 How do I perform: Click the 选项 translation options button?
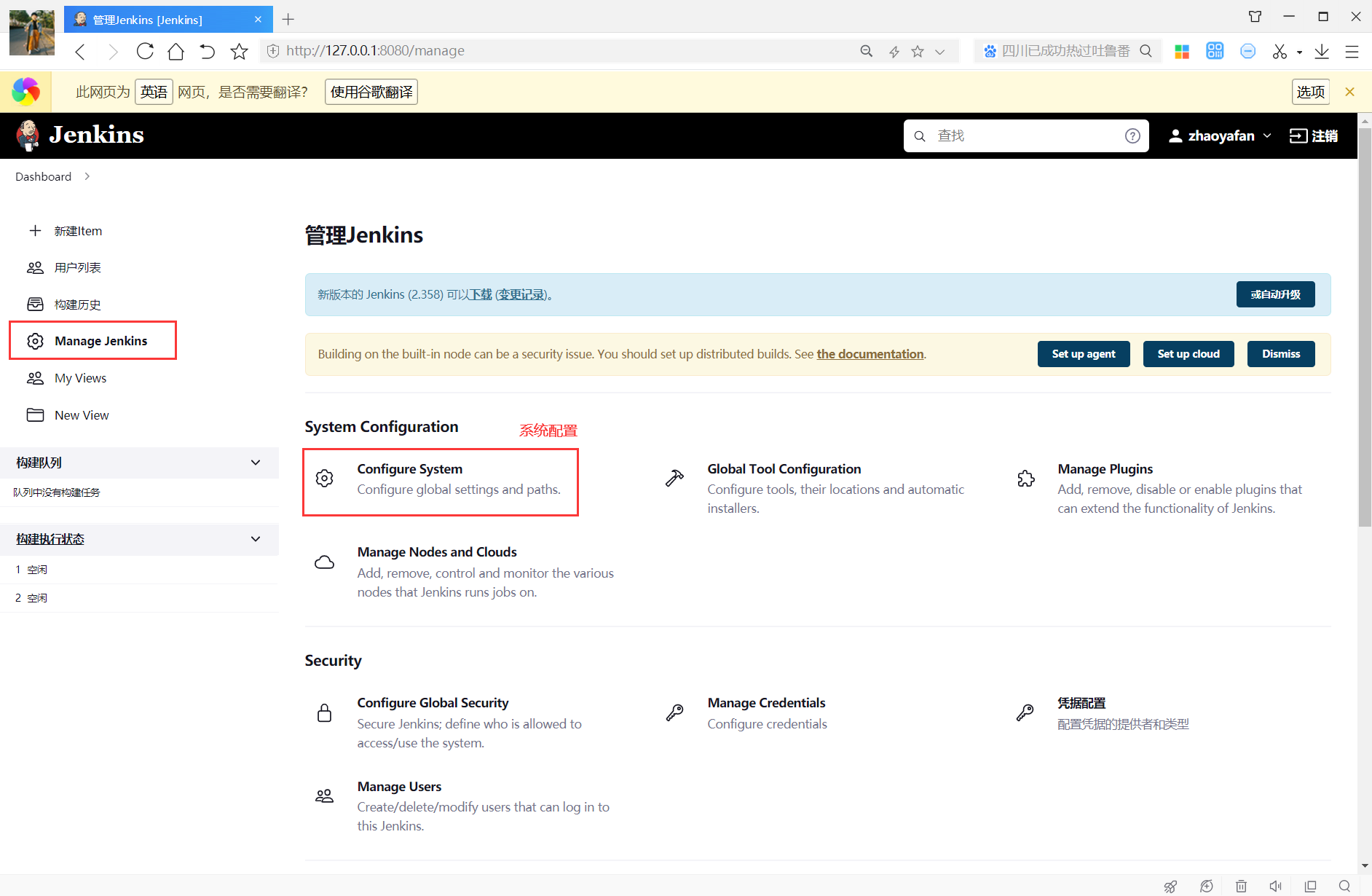coord(1311,92)
